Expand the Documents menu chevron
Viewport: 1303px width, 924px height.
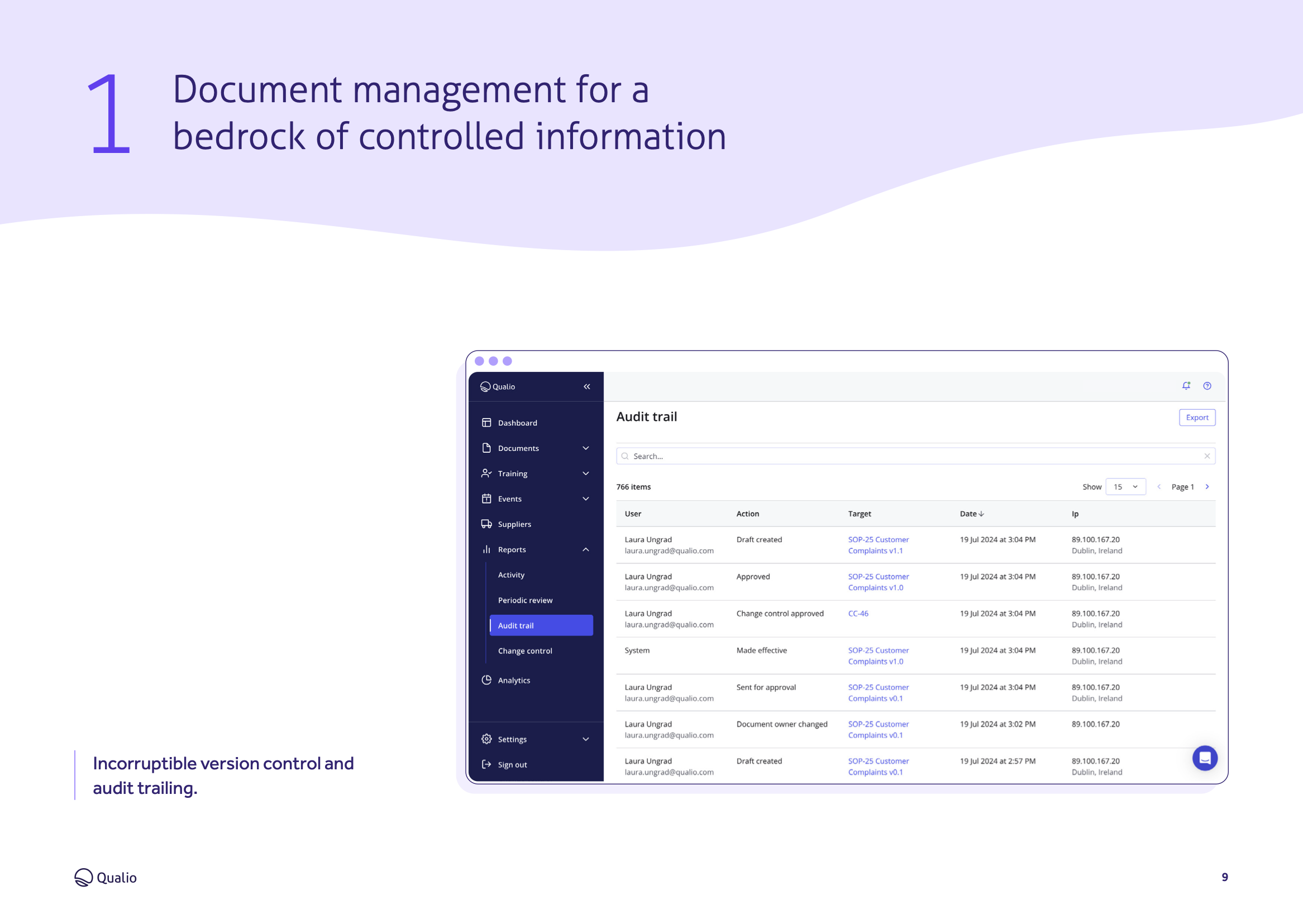pos(585,448)
